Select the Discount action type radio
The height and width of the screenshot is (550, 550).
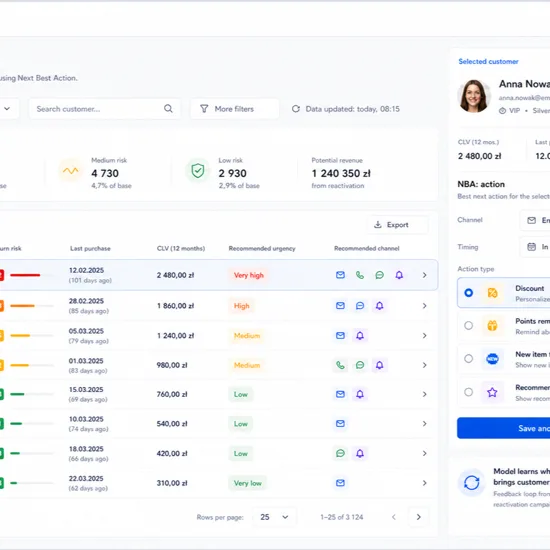[x=468, y=293]
